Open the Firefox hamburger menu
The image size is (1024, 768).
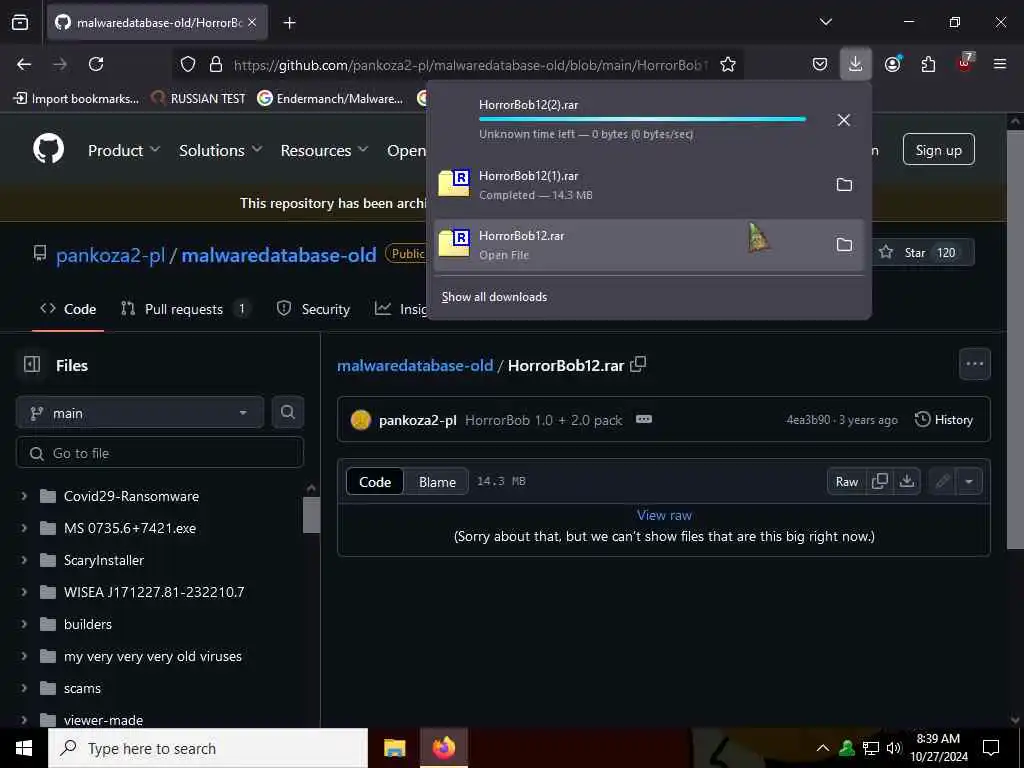click(1000, 64)
